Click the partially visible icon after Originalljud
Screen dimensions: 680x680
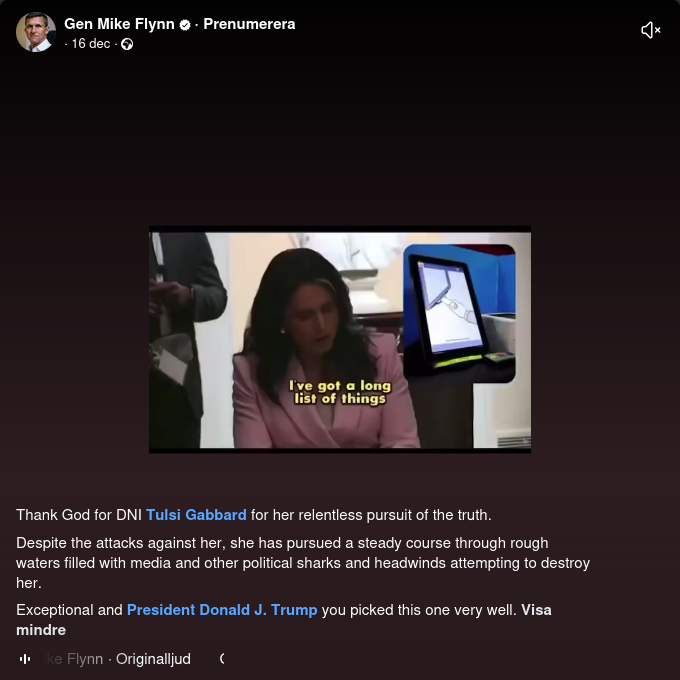point(222,659)
